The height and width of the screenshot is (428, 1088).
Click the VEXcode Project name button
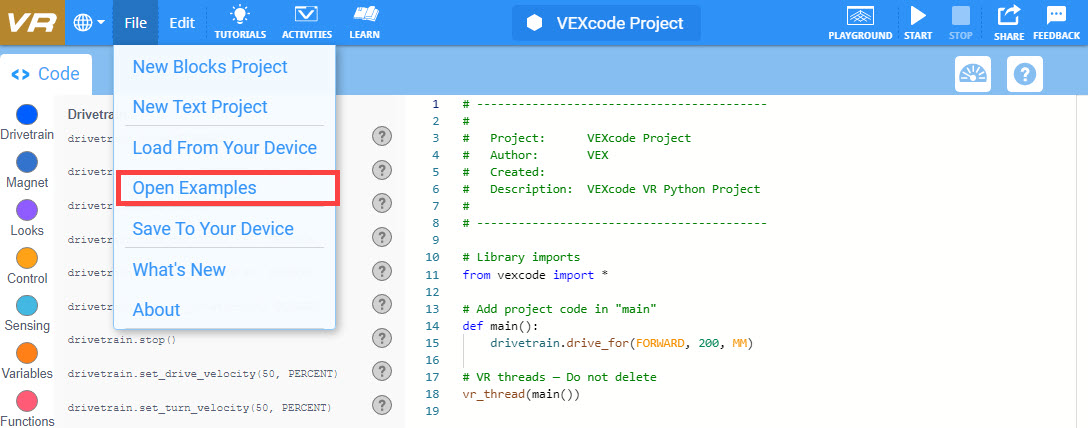click(x=606, y=22)
